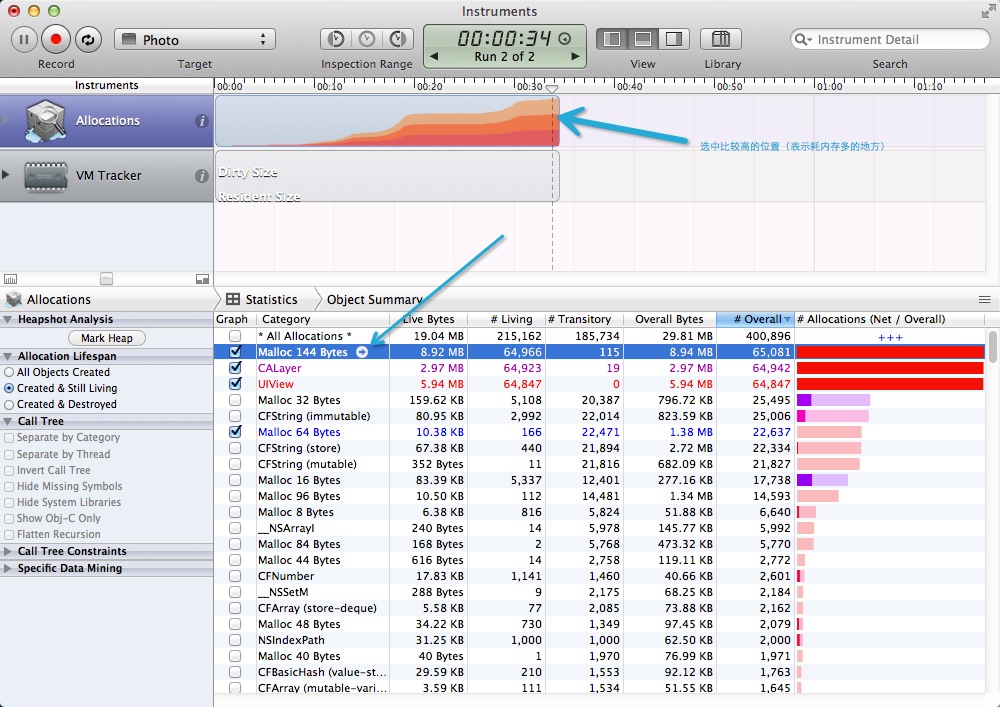
Task: Expand the Allocations instrument track triangle
Action: click(6, 120)
